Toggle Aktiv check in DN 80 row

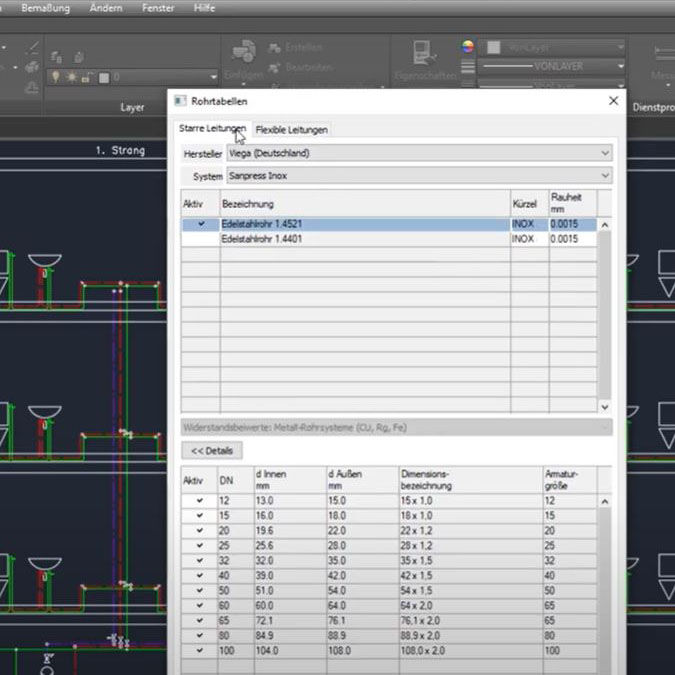200,635
